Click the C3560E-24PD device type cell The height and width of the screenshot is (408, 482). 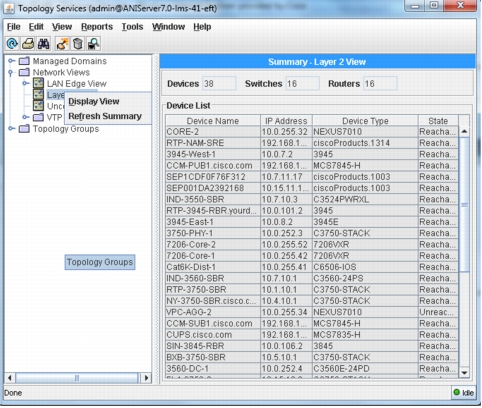pos(365,368)
